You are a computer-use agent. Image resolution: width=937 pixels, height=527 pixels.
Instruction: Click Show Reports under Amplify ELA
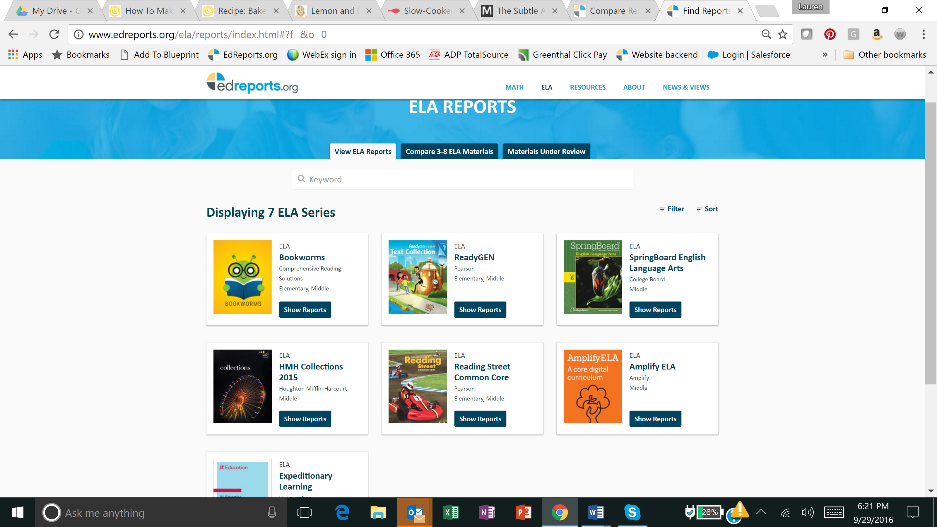(x=655, y=419)
